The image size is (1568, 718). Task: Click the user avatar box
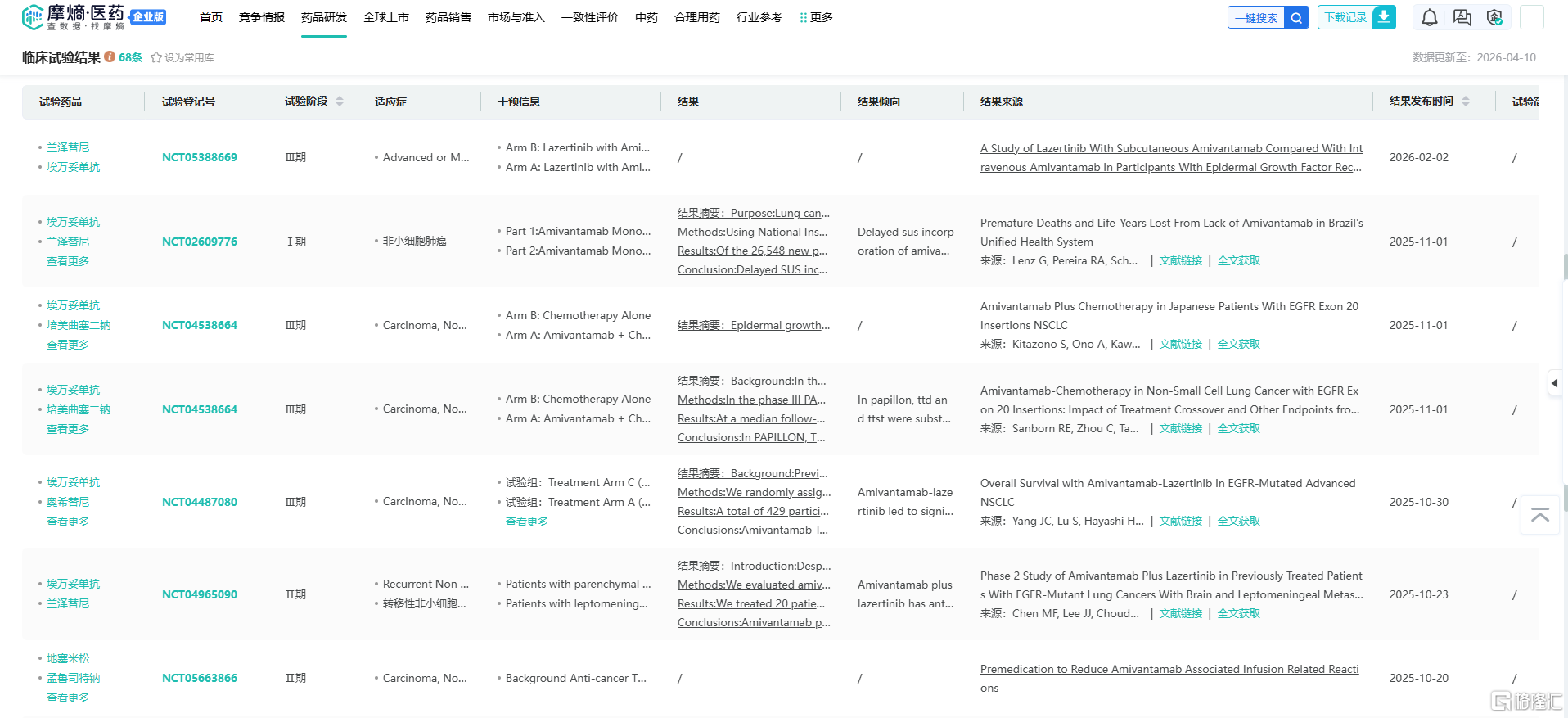[1531, 17]
